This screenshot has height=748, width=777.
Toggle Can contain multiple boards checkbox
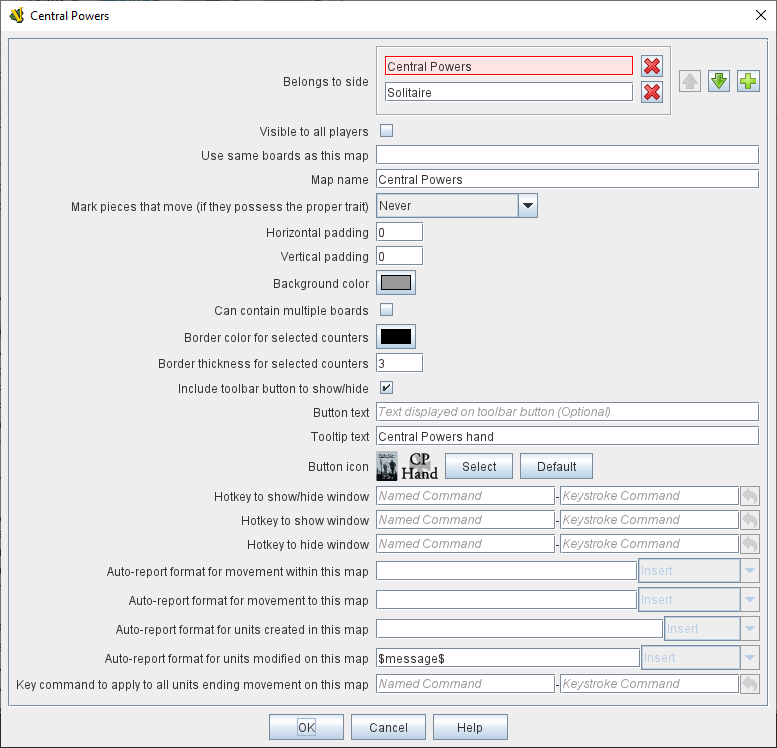point(386,310)
